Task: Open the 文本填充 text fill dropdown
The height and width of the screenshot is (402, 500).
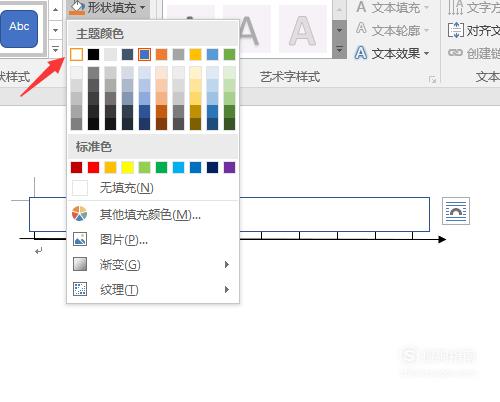Action: 392,7
